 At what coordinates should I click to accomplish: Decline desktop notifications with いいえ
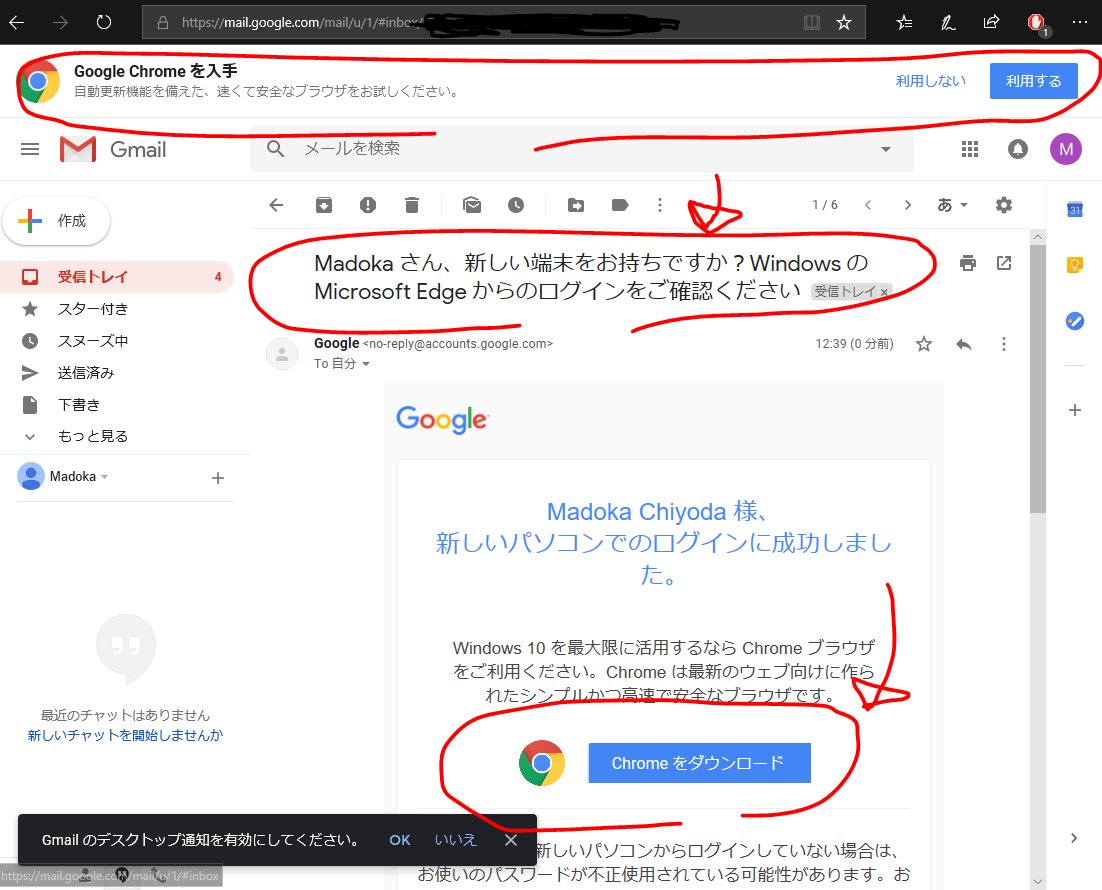(x=455, y=840)
